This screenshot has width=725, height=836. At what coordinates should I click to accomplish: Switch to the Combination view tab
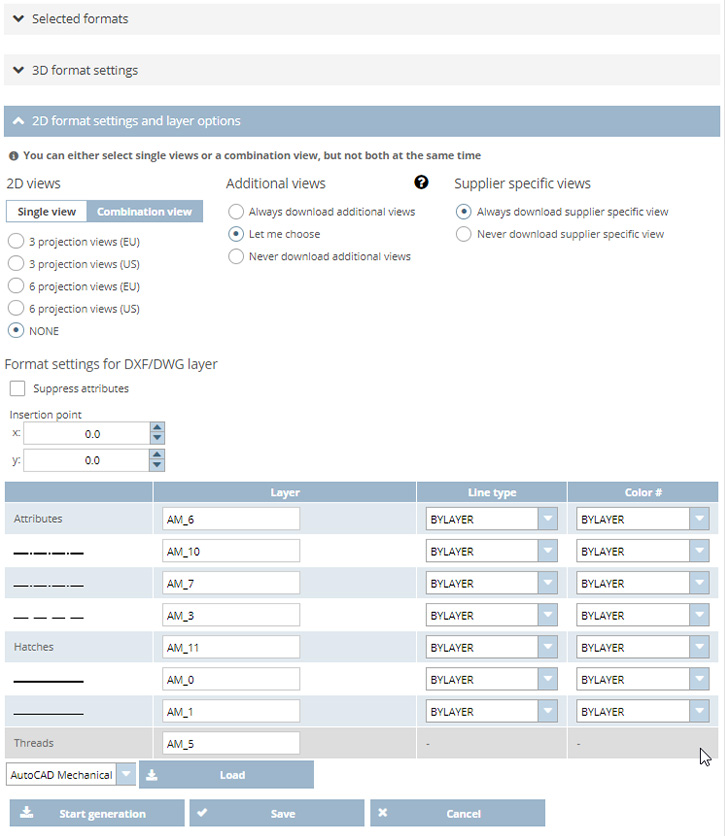(144, 212)
